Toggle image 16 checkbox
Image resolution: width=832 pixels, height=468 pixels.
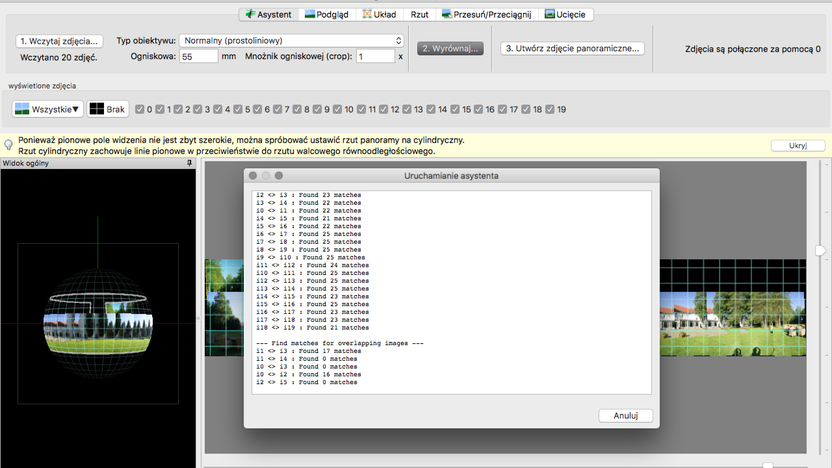click(x=479, y=109)
